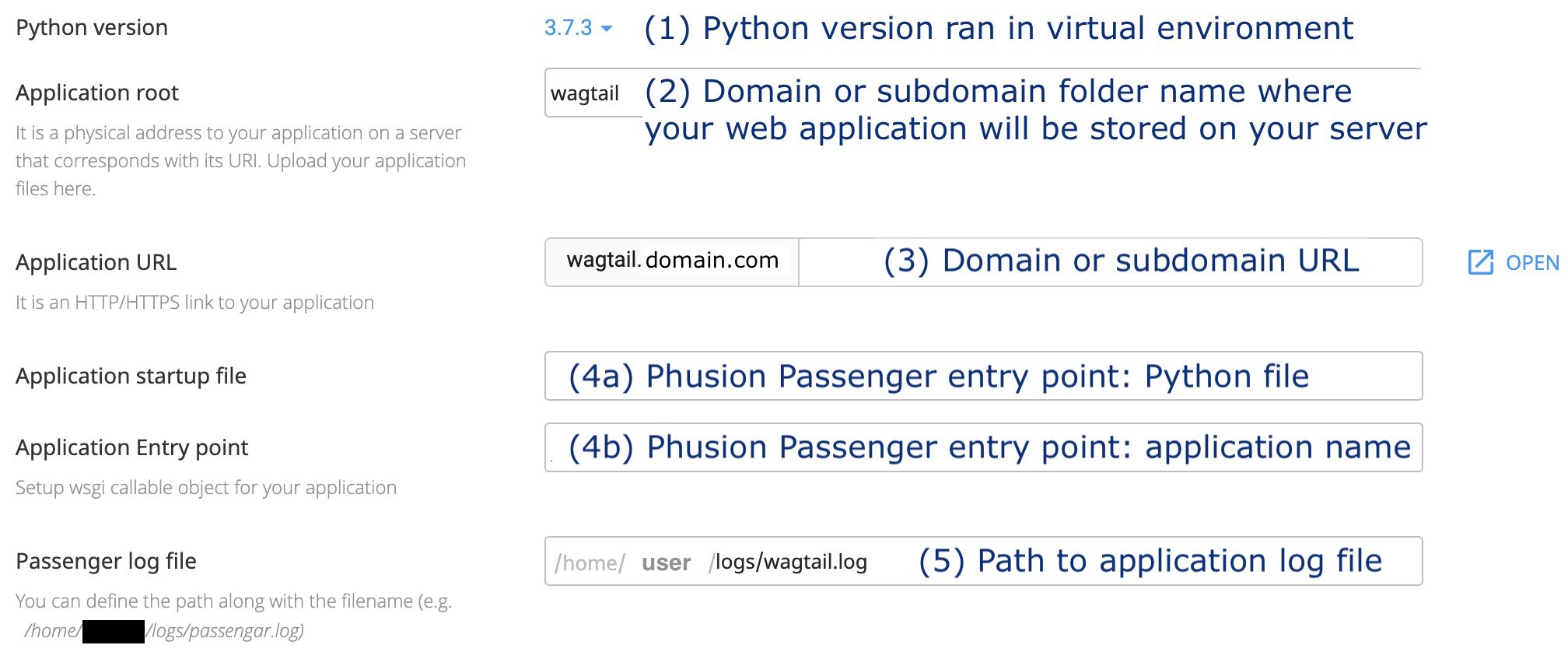Open the Python version 3.7.3 selector
1568x652 pixels.
(x=569, y=28)
